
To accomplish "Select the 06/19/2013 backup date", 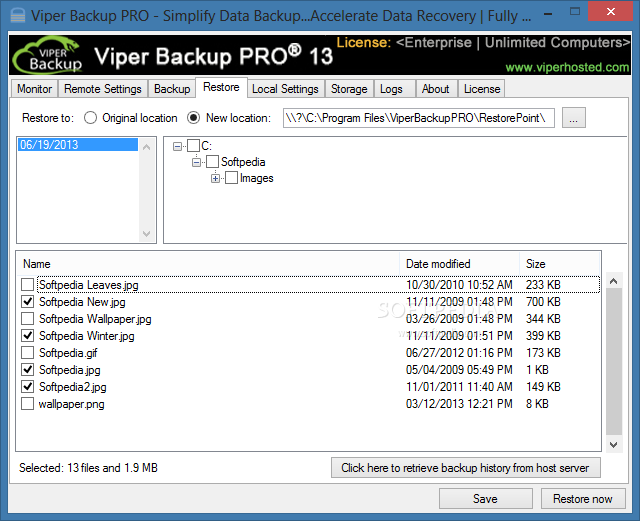I will (x=78, y=145).
